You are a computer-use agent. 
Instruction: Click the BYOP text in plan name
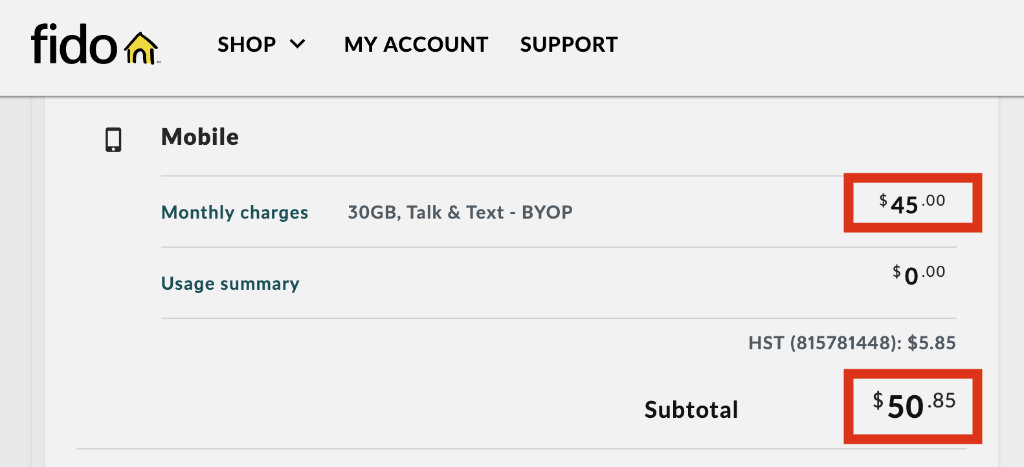click(547, 212)
